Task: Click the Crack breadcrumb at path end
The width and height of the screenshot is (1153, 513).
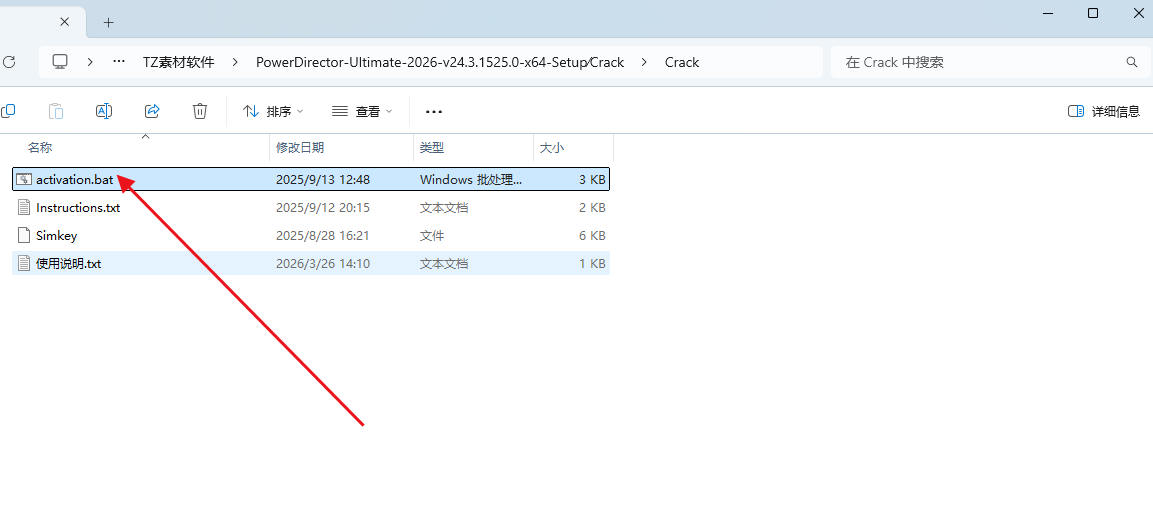Action: pos(682,62)
